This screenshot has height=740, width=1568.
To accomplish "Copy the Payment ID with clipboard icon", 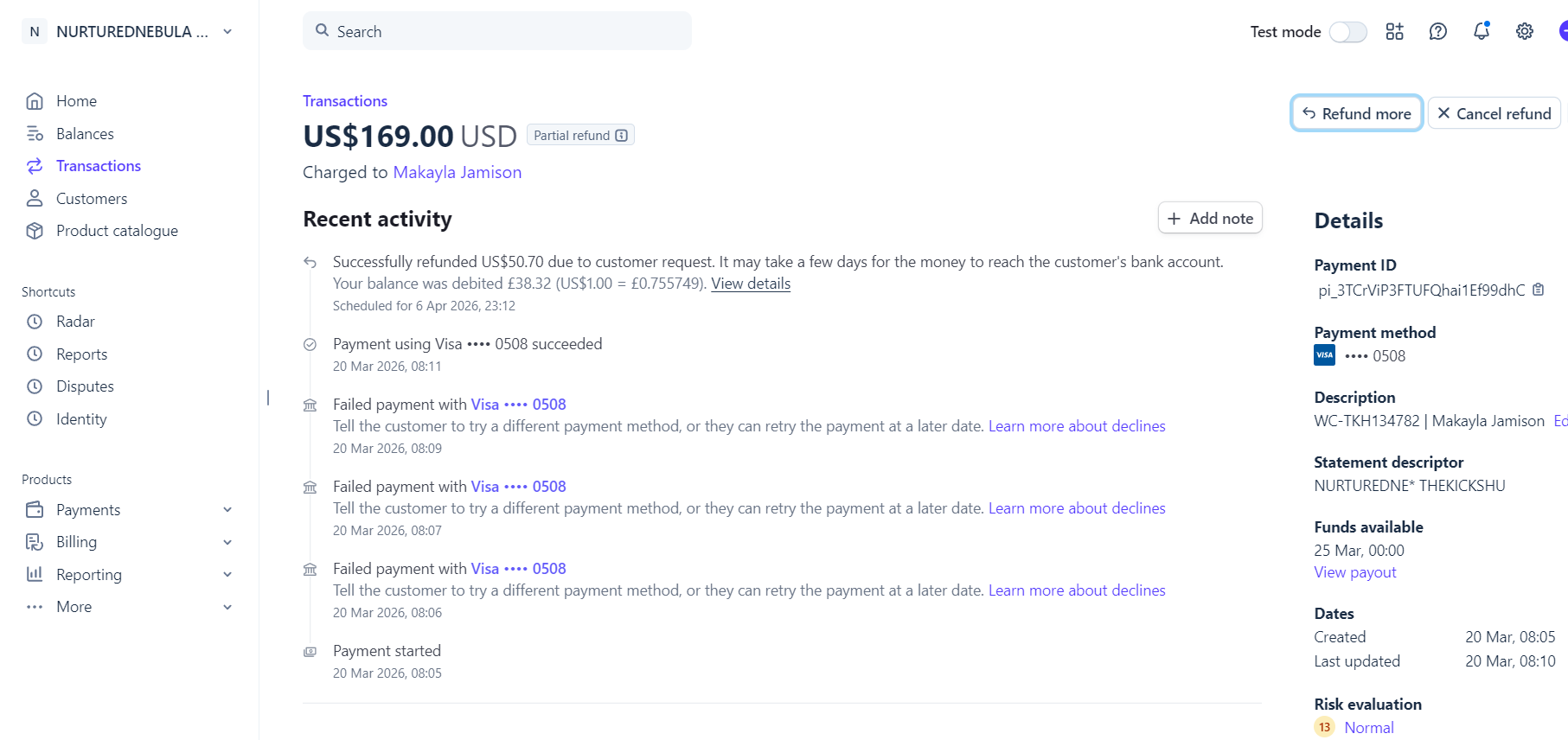I will tap(1538, 290).
